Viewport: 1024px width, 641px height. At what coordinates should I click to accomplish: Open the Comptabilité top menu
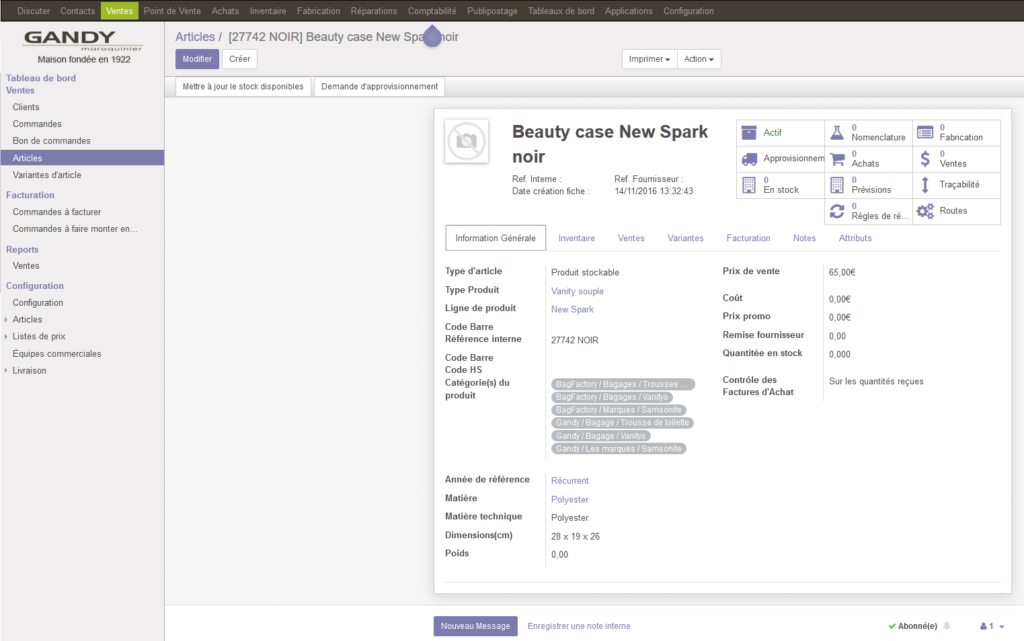432,11
